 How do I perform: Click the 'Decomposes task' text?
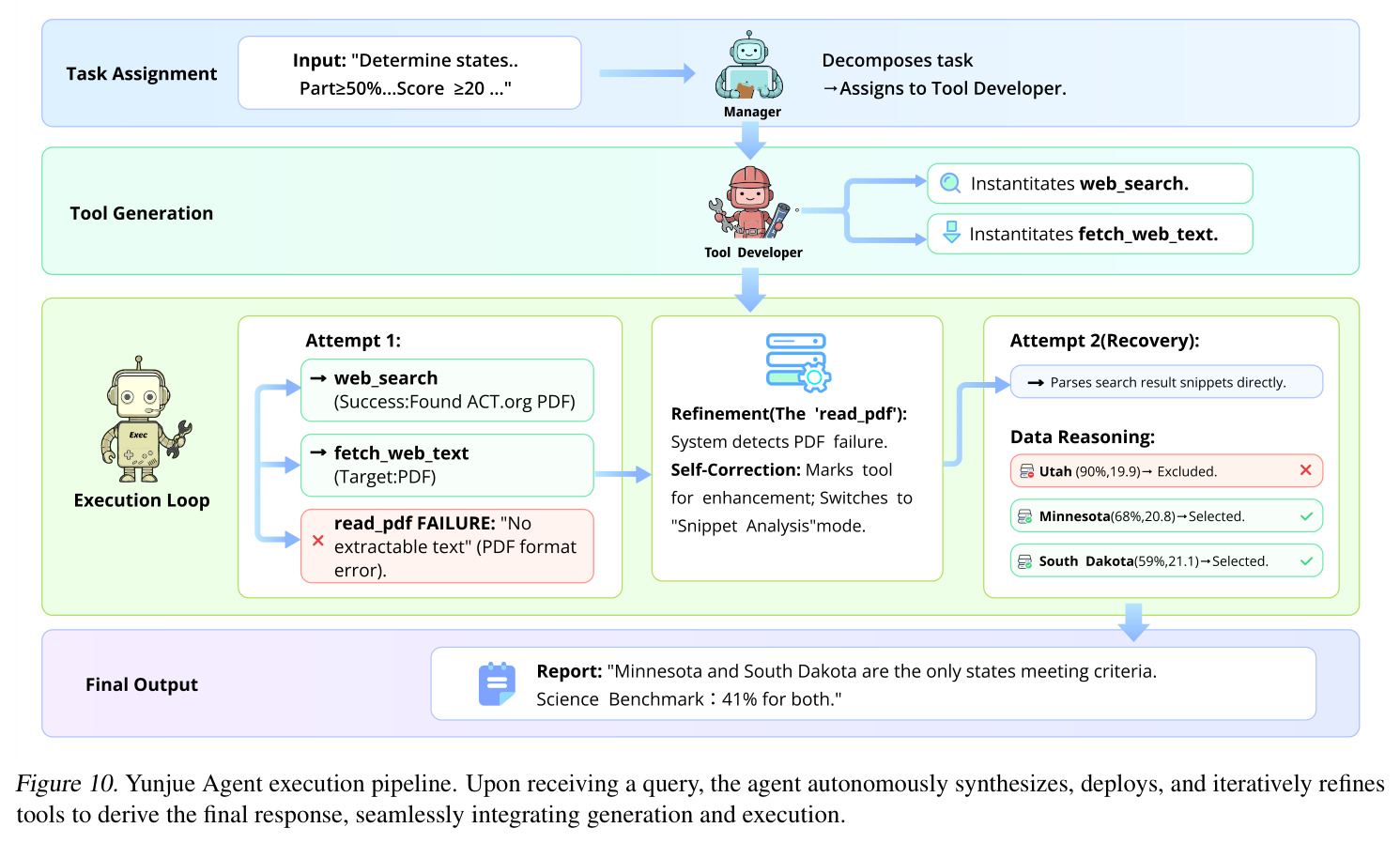[898, 61]
